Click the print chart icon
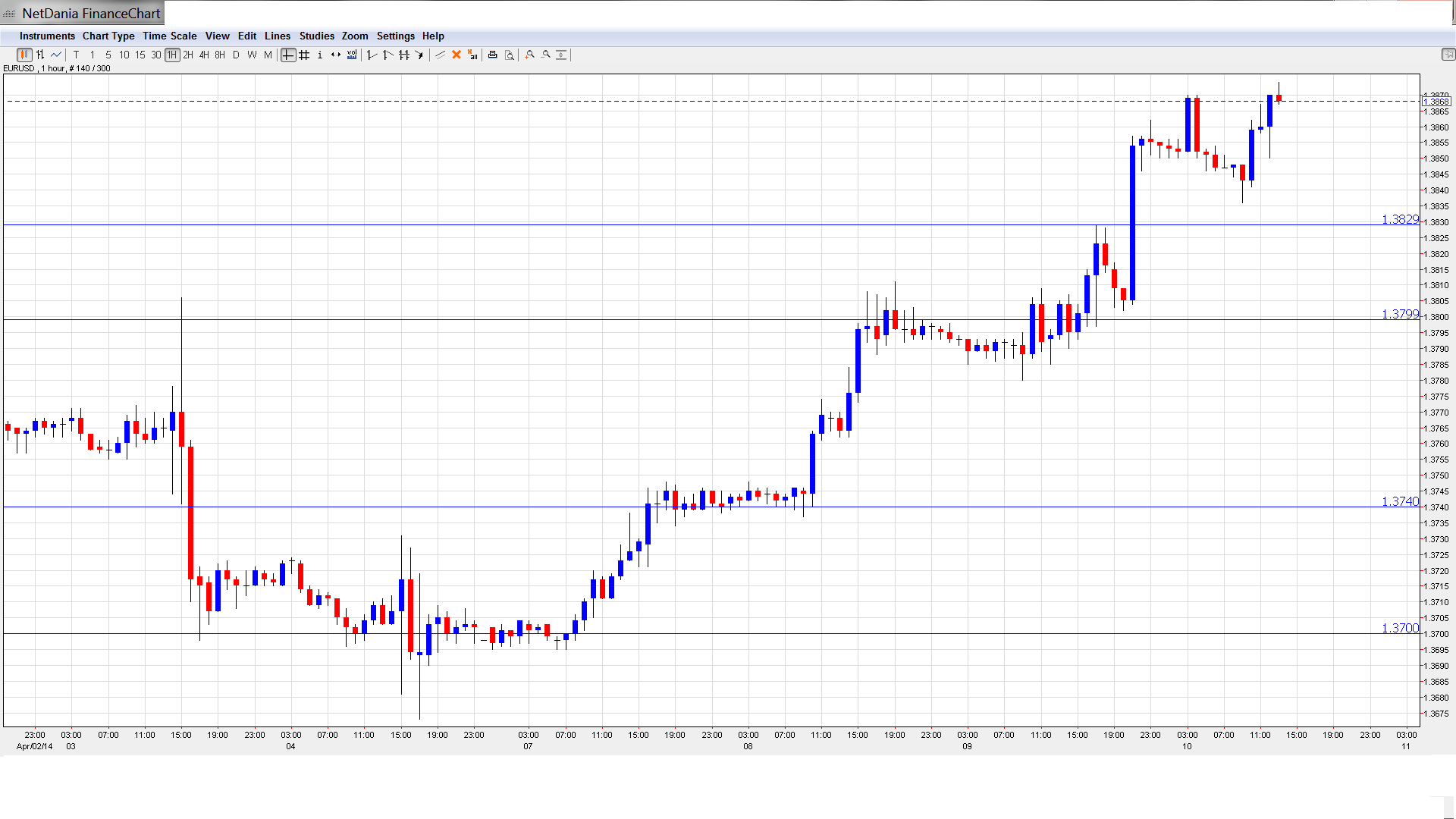1456x819 pixels. (x=493, y=55)
